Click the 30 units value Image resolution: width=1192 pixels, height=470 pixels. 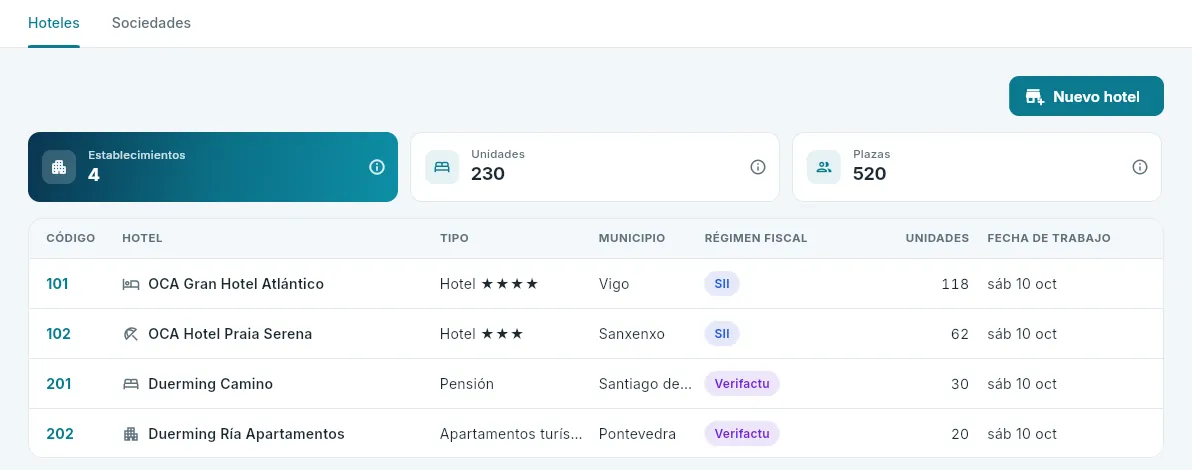point(959,384)
